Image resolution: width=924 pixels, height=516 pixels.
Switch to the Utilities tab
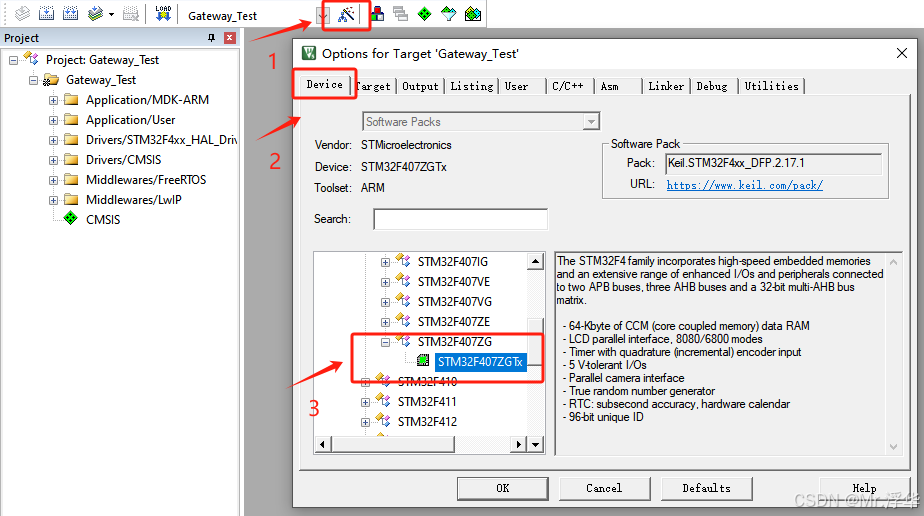coord(771,87)
